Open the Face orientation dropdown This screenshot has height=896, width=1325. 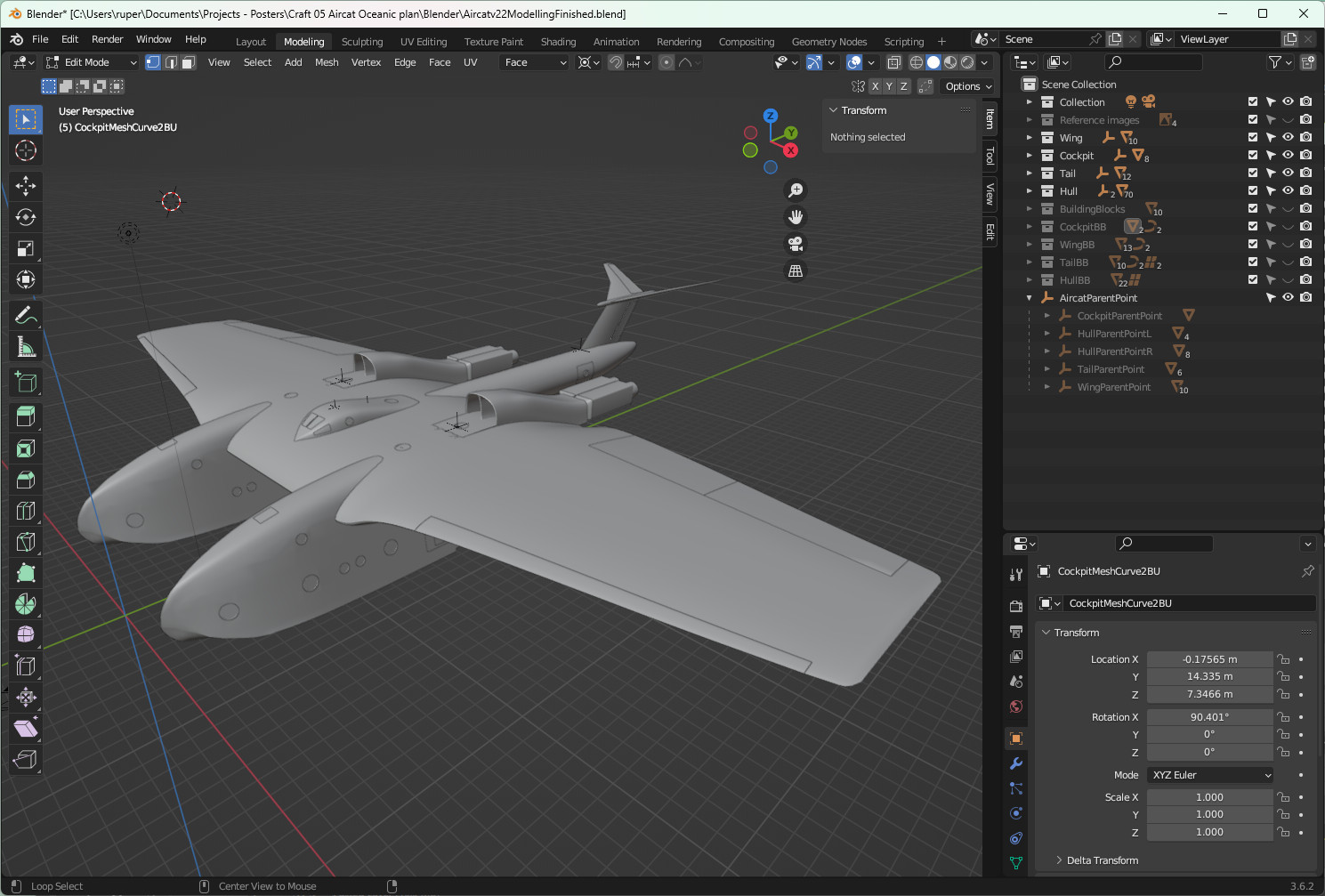click(534, 62)
